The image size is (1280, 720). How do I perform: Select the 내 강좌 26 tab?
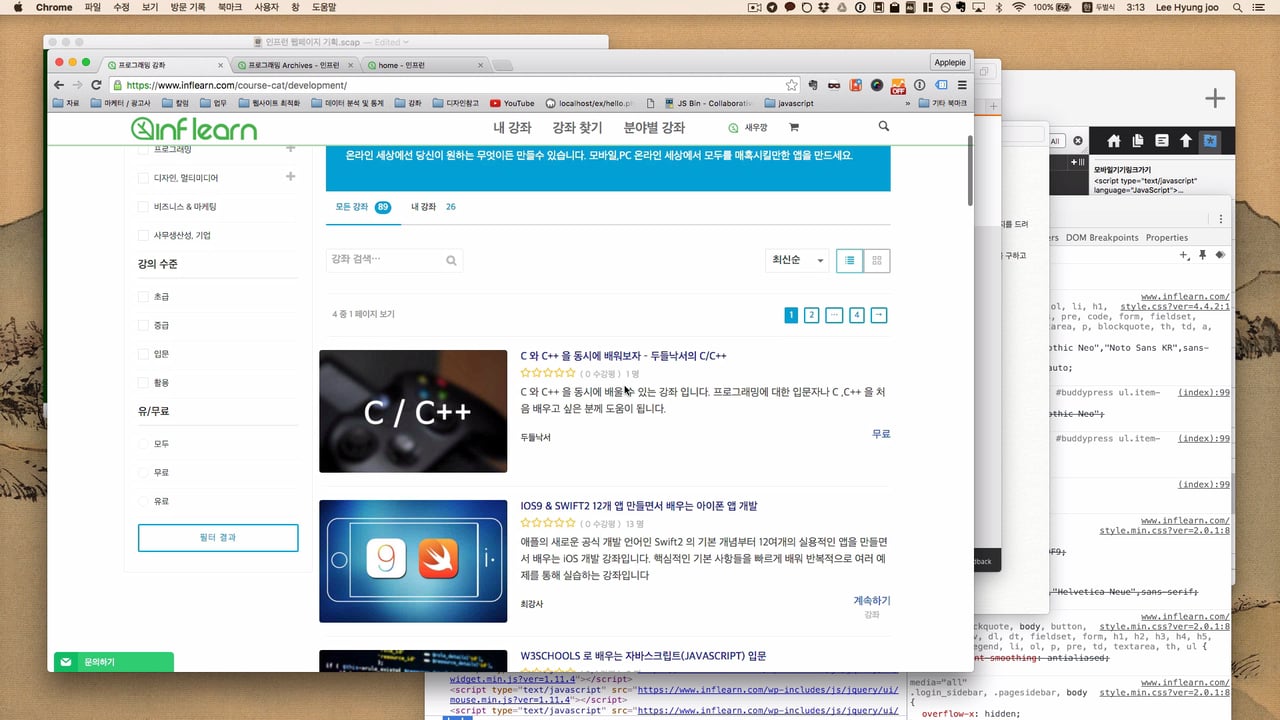(433, 207)
